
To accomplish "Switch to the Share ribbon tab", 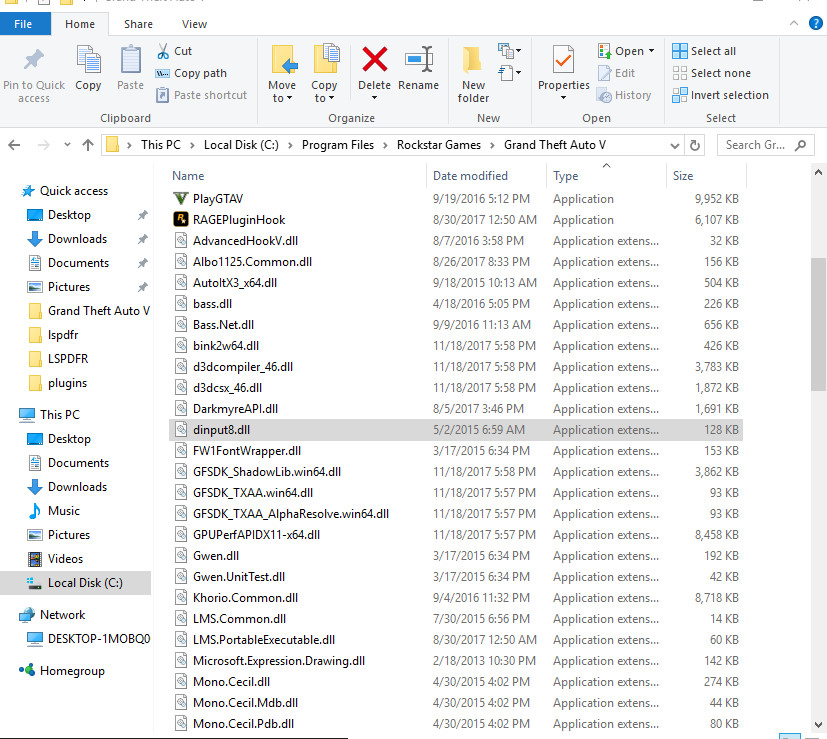I will (x=138, y=24).
